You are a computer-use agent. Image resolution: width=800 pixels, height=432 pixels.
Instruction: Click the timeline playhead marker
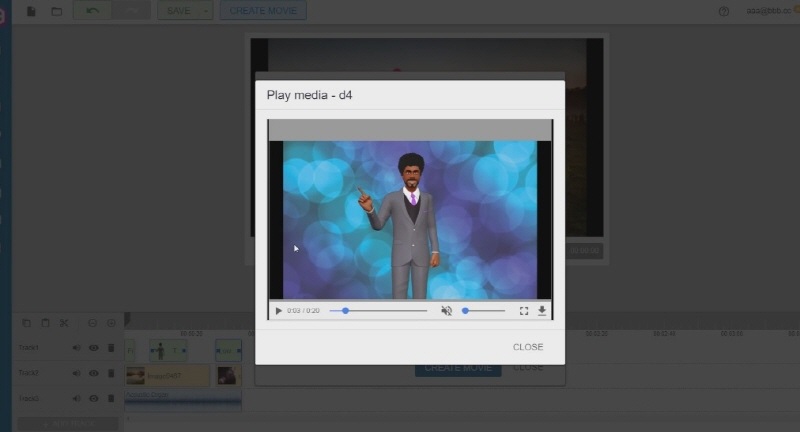pos(127,320)
